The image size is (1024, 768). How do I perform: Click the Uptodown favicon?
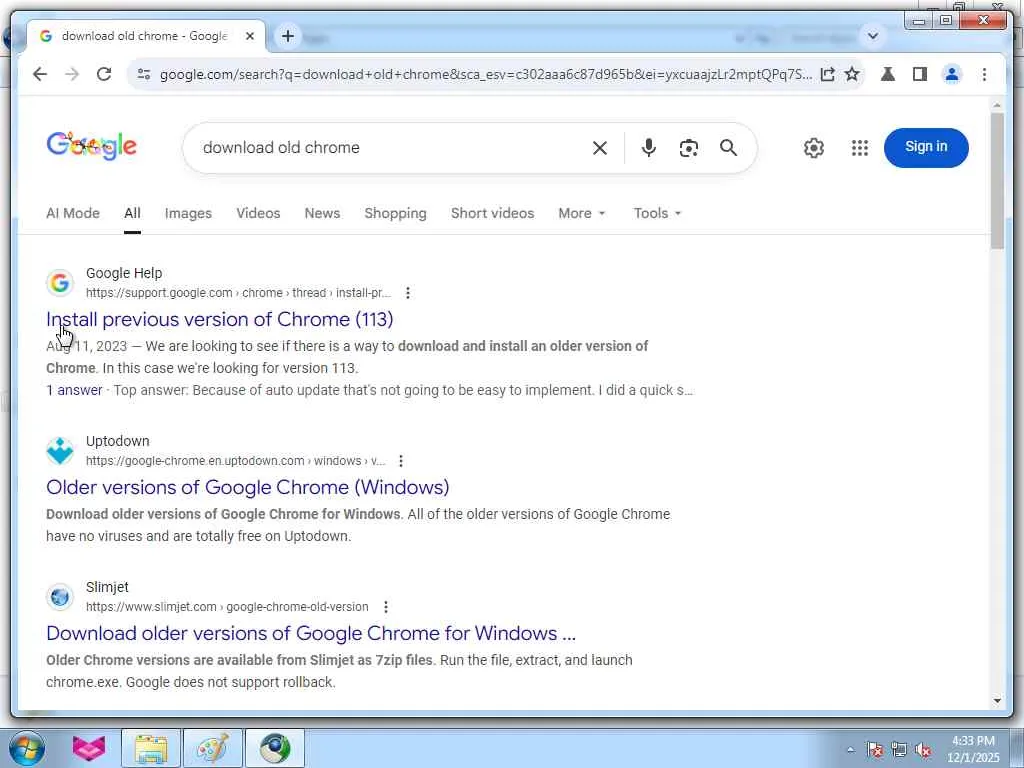tap(59, 451)
